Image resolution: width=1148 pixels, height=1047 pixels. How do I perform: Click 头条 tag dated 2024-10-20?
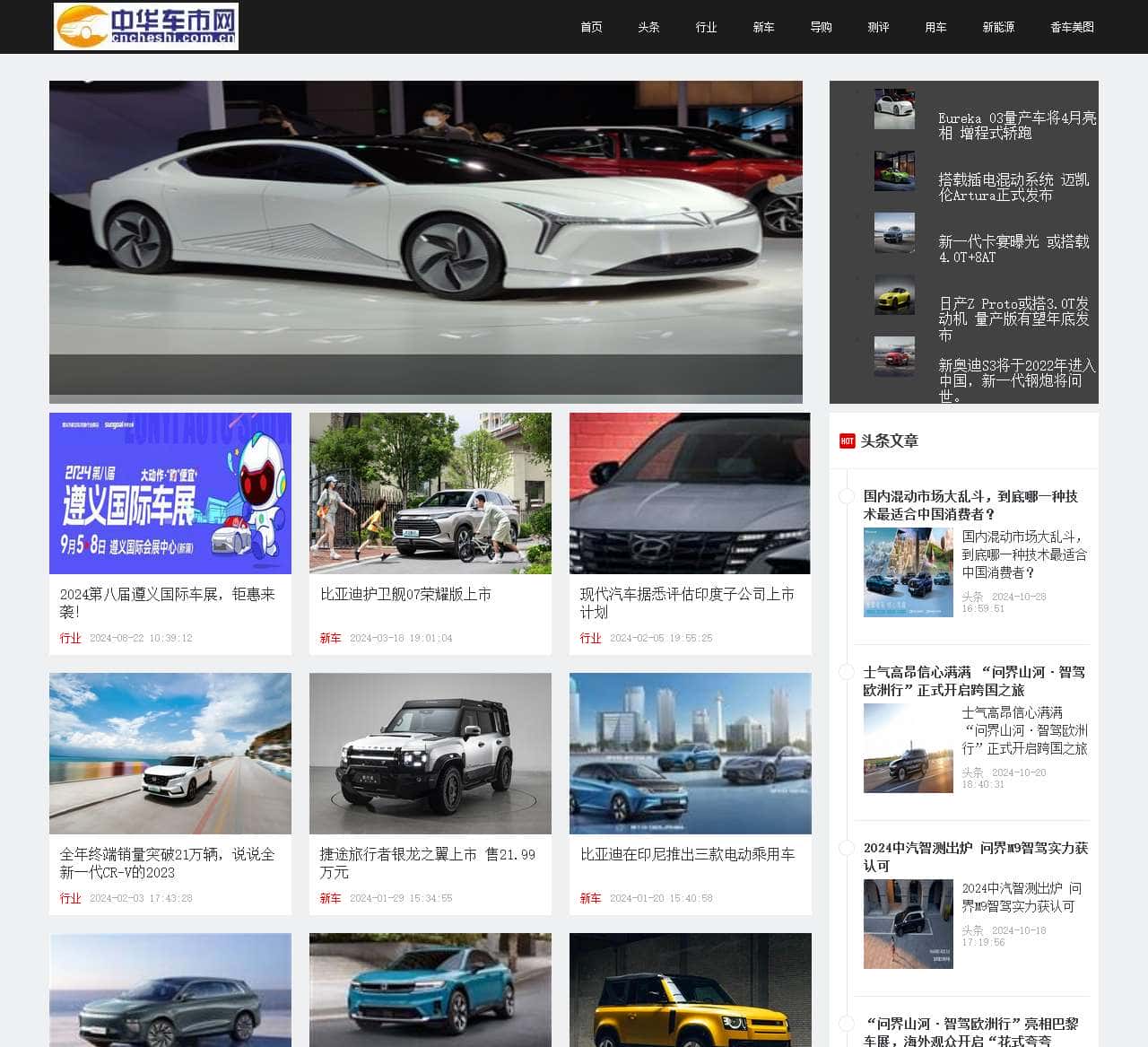[x=972, y=772]
